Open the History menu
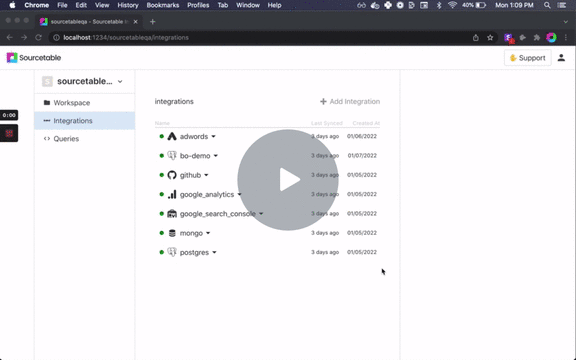The height and width of the screenshot is (360, 576). (x=128, y=5)
